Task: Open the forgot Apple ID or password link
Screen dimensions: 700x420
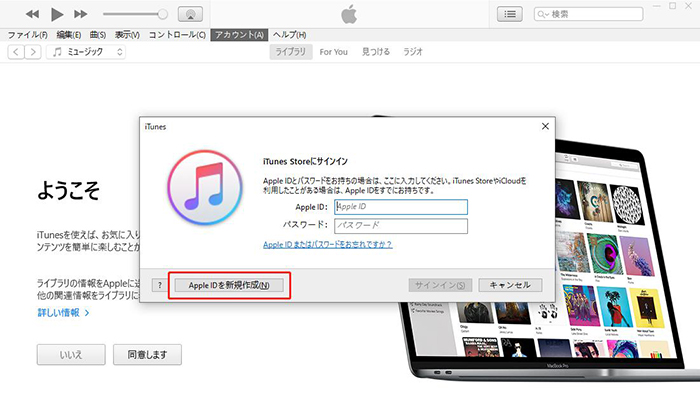Action: click(x=328, y=245)
